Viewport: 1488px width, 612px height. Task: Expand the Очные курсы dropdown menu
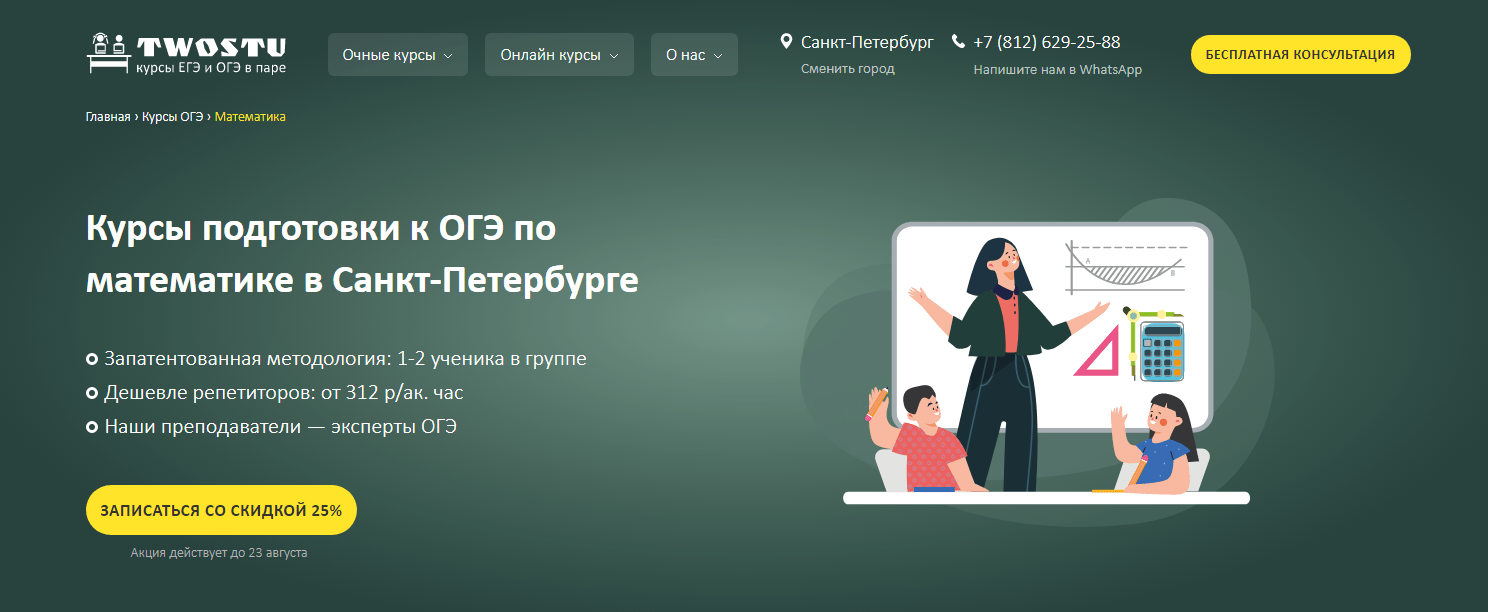coord(397,55)
